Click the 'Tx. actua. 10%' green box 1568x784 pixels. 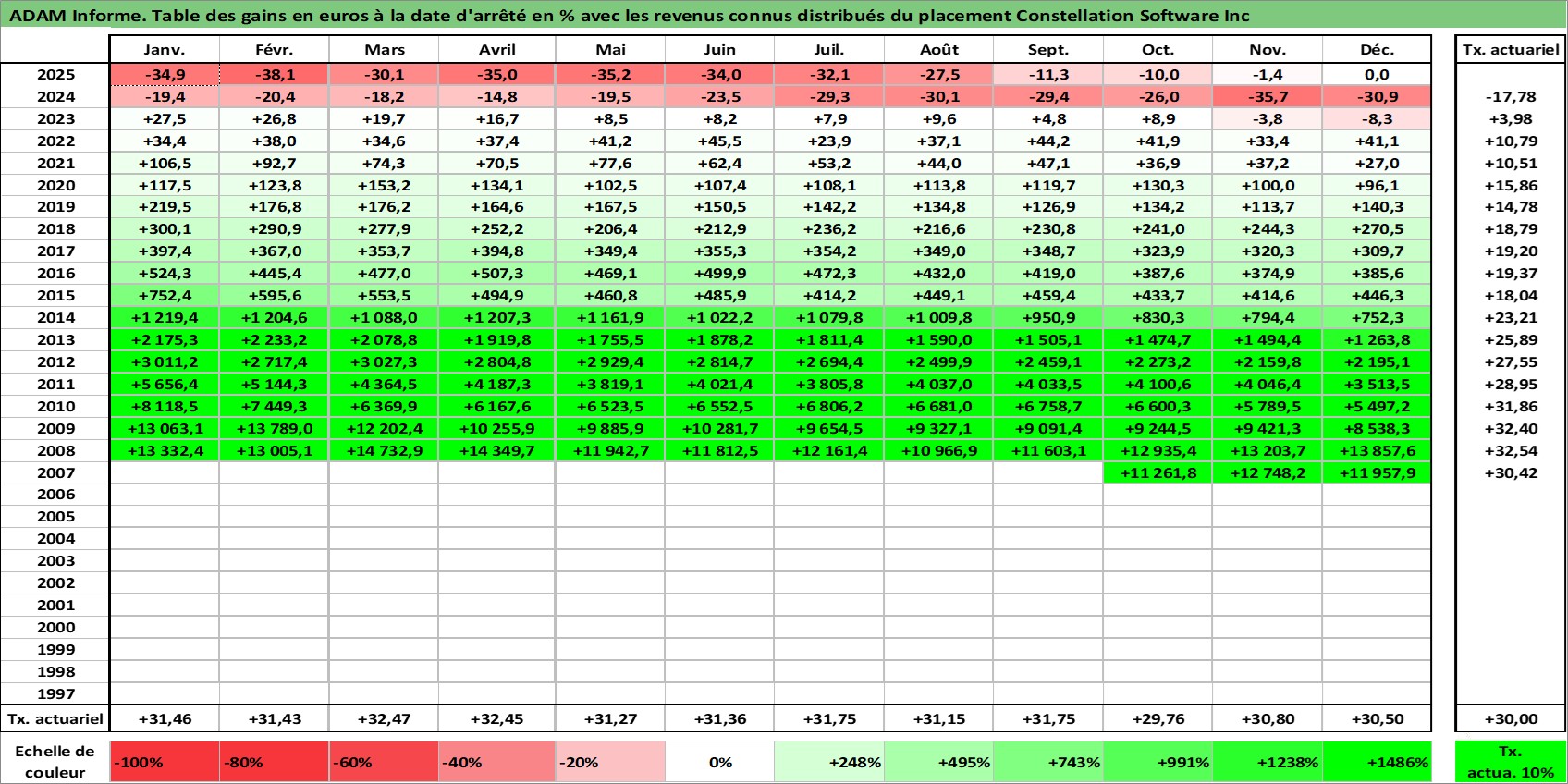pos(1511,762)
